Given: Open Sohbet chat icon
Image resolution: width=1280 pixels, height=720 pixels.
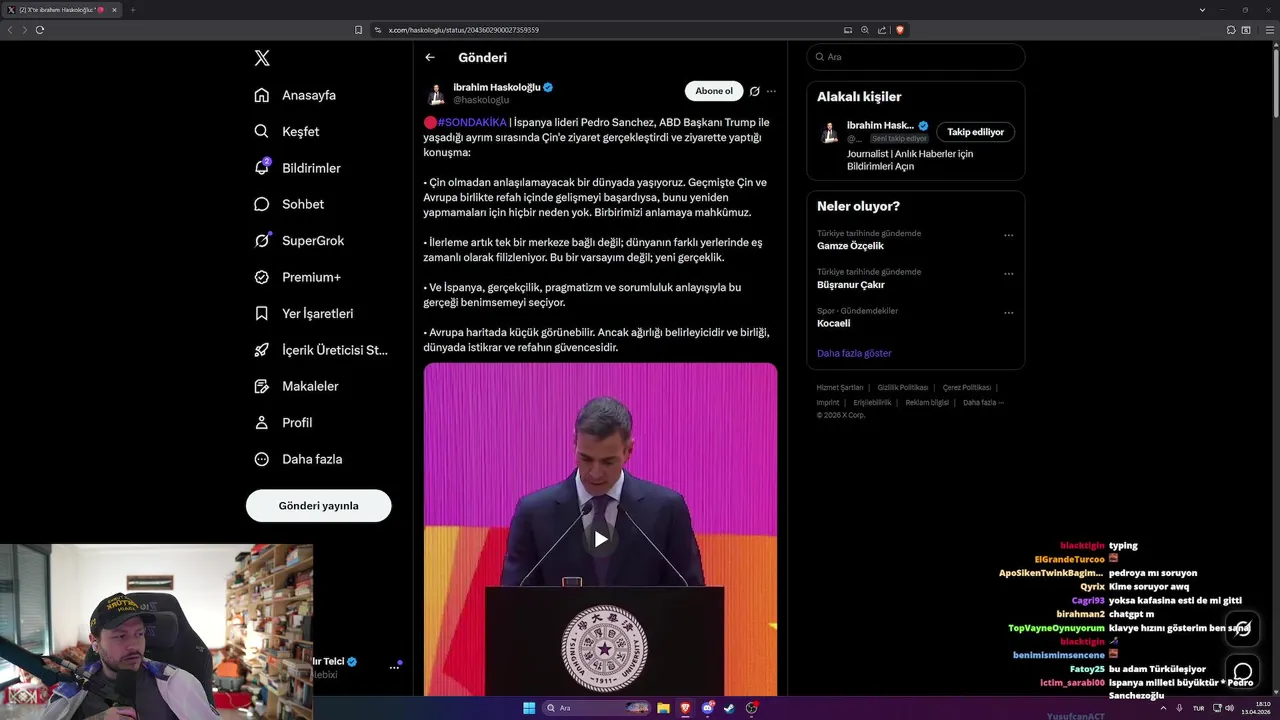Looking at the screenshot, I should pos(262,204).
